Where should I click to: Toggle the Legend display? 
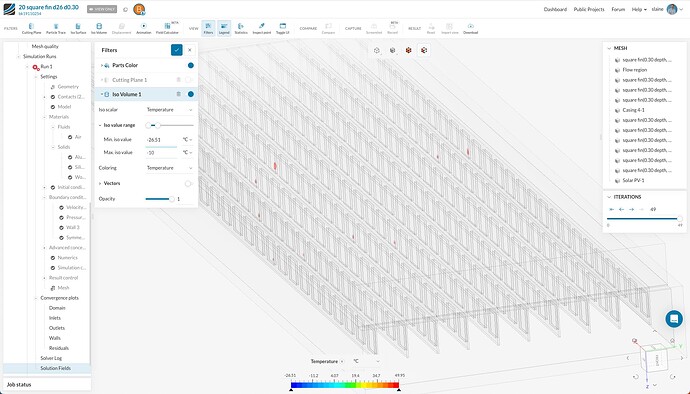coord(224,29)
